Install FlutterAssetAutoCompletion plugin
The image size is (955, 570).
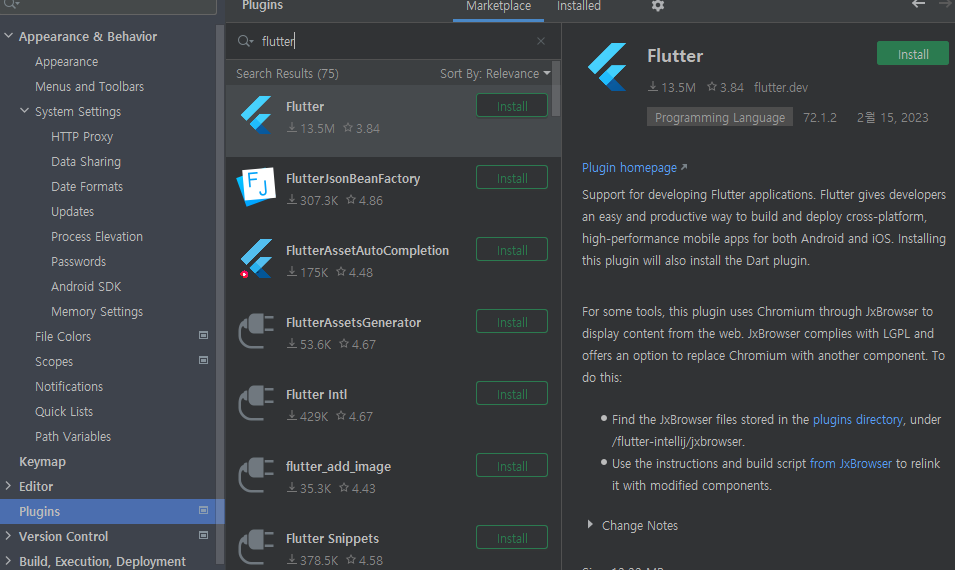(512, 250)
